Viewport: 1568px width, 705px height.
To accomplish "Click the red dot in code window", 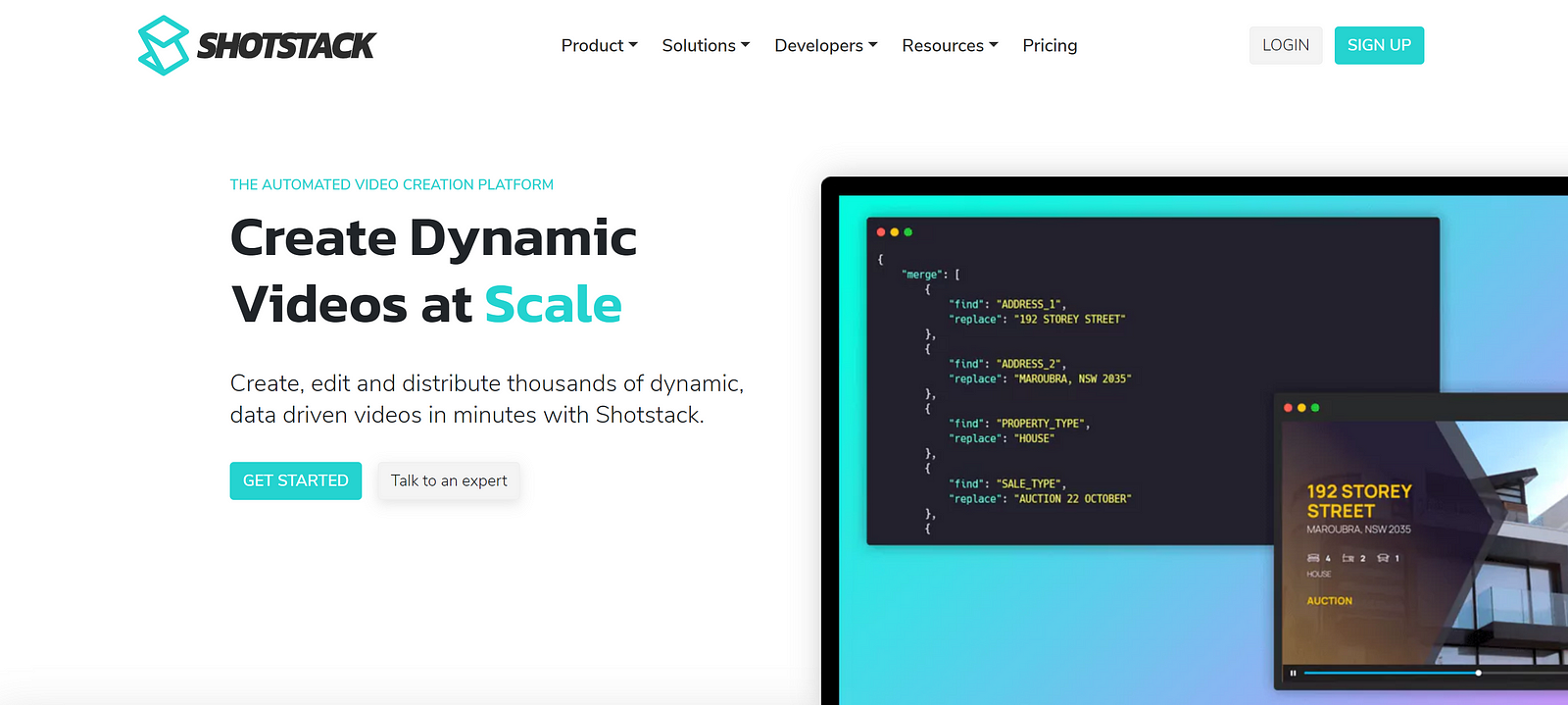I will pyautogui.click(x=881, y=232).
